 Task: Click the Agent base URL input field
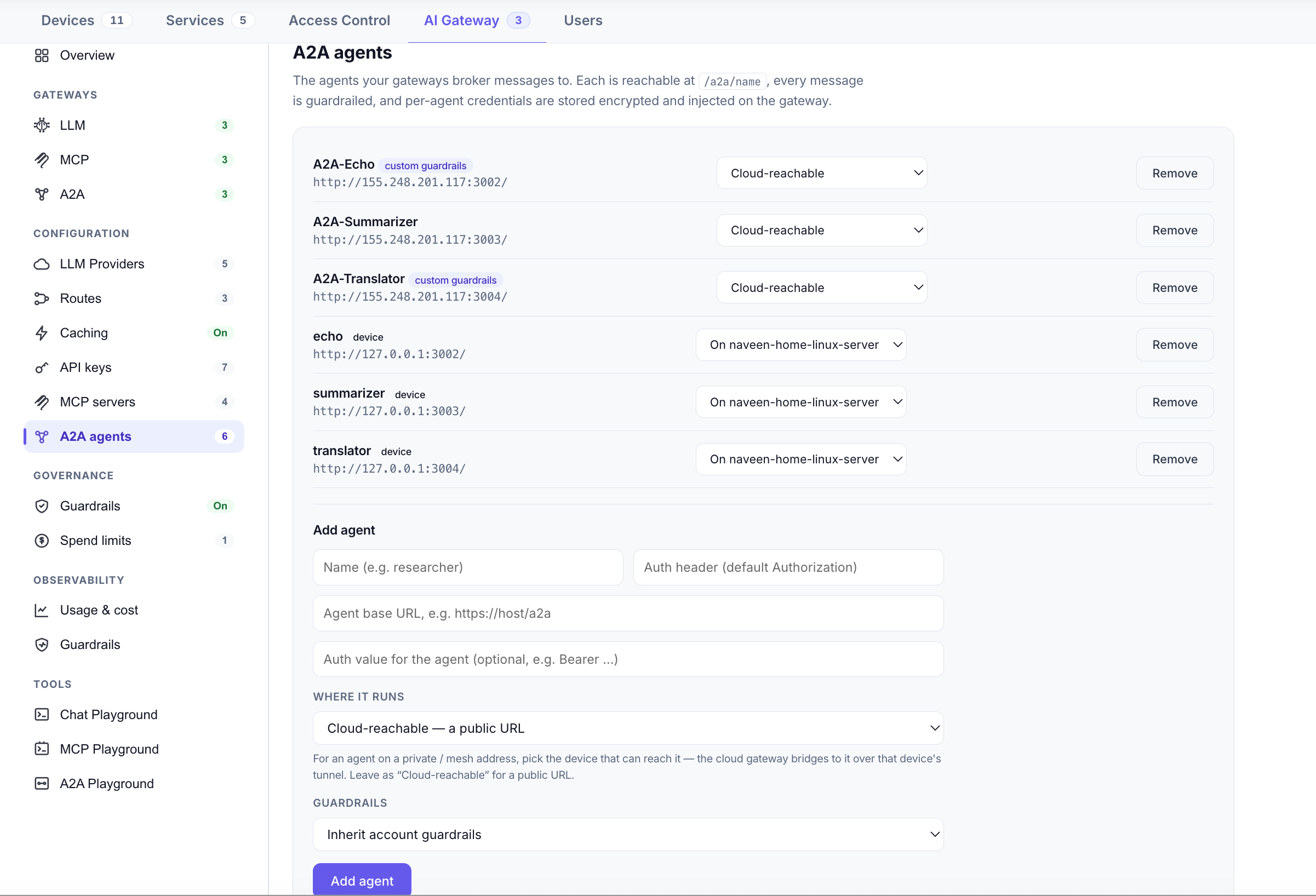(628, 613)
